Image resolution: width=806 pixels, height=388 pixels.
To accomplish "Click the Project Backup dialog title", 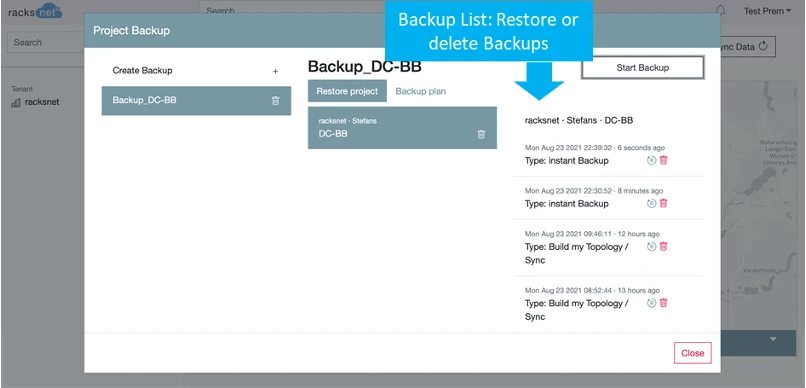I will pyautogui.click(x=131, y=30).
